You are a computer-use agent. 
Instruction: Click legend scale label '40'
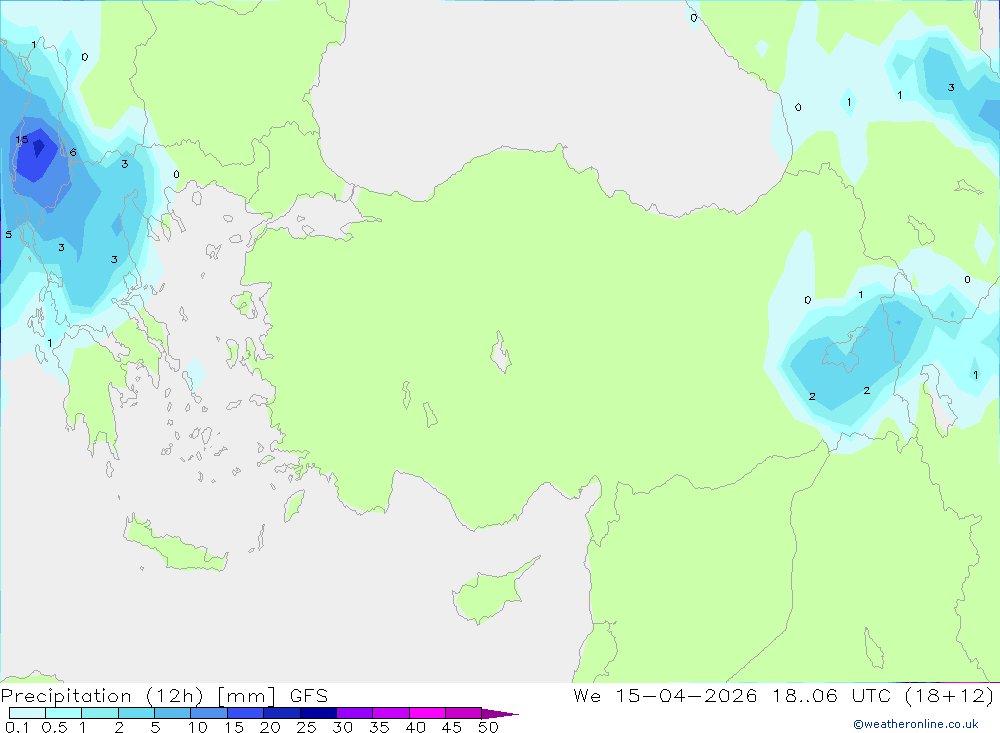click(415, 727)
